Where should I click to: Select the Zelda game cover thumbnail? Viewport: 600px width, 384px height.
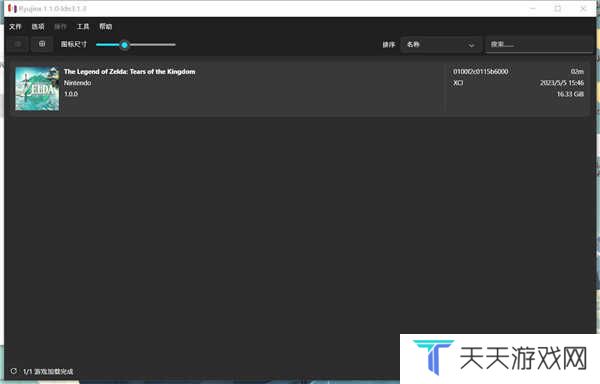pos(37,89)
